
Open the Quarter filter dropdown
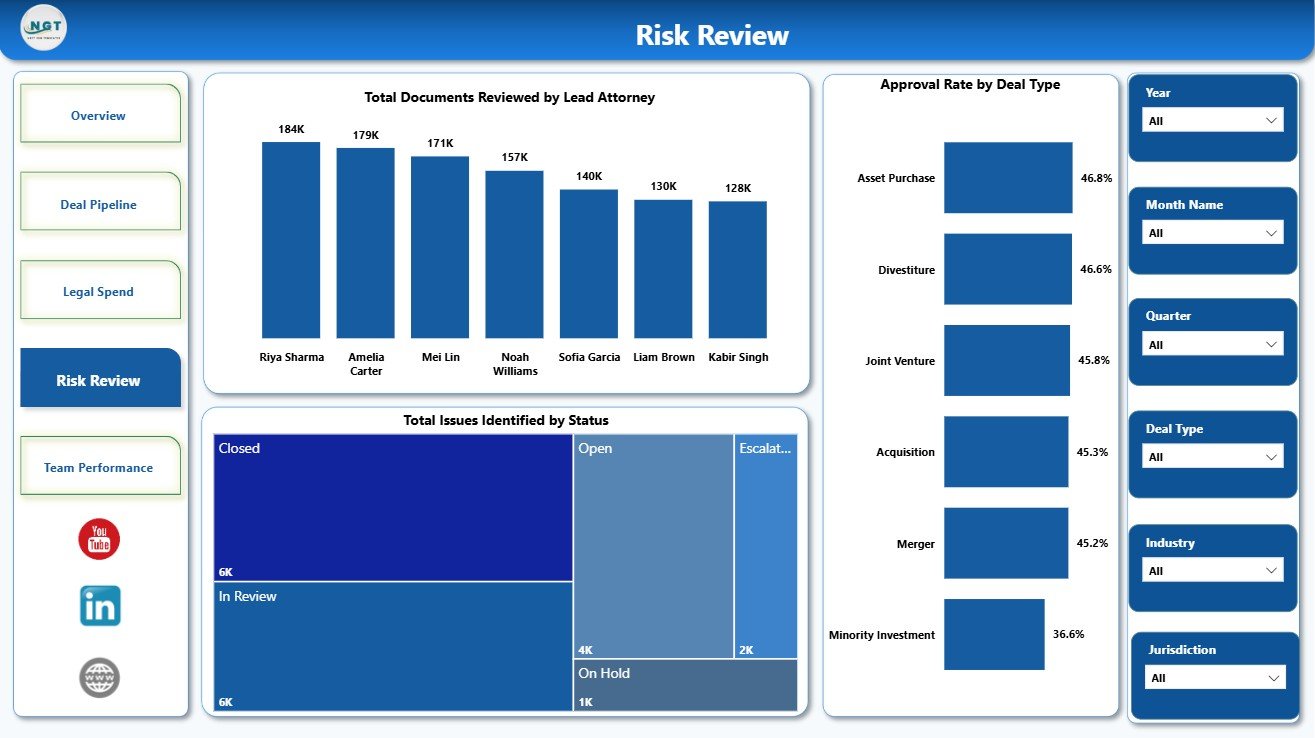(x=1212, y=345)
